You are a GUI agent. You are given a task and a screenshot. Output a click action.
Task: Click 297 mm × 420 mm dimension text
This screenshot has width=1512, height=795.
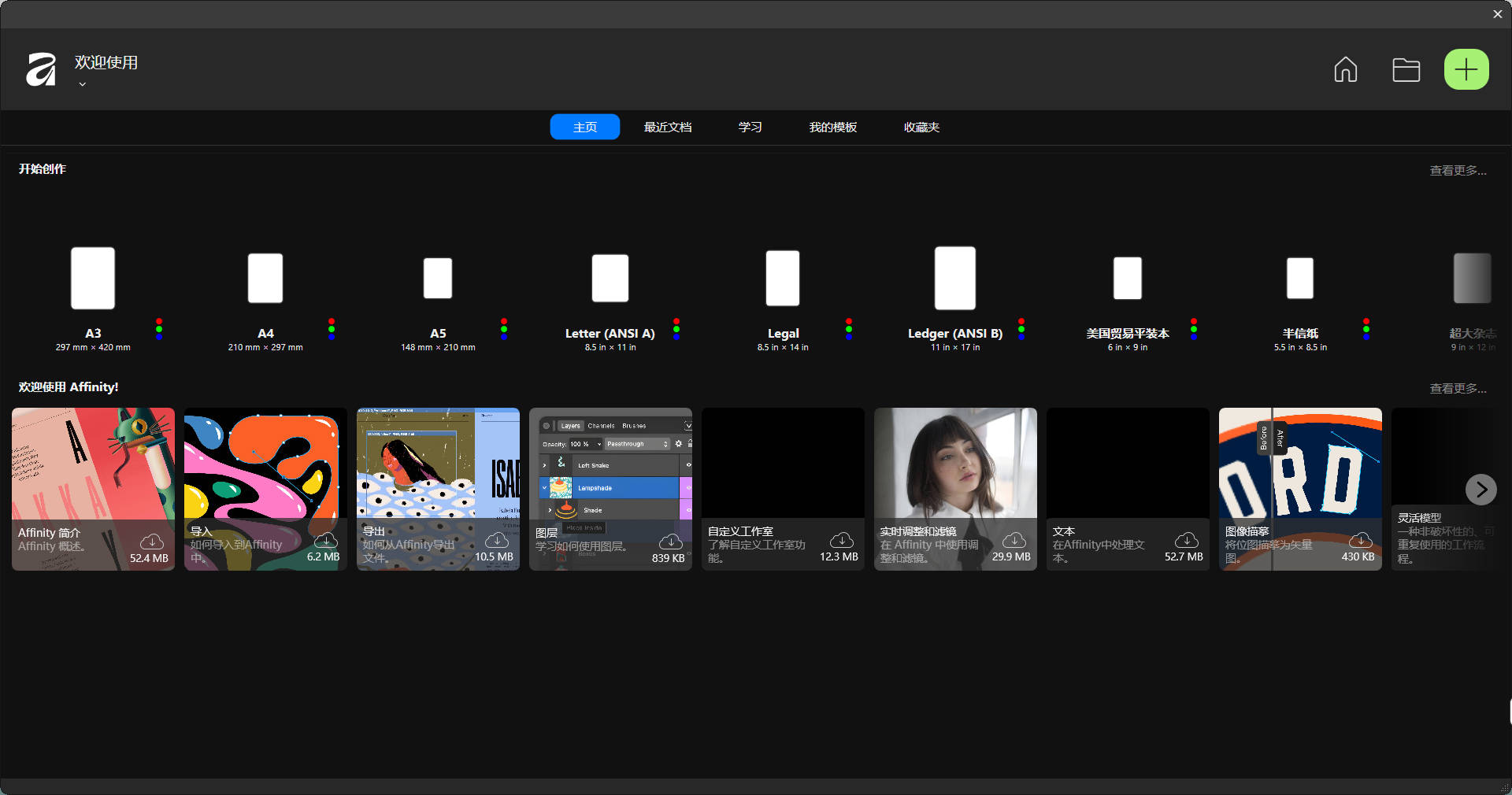tap(93, 347)
